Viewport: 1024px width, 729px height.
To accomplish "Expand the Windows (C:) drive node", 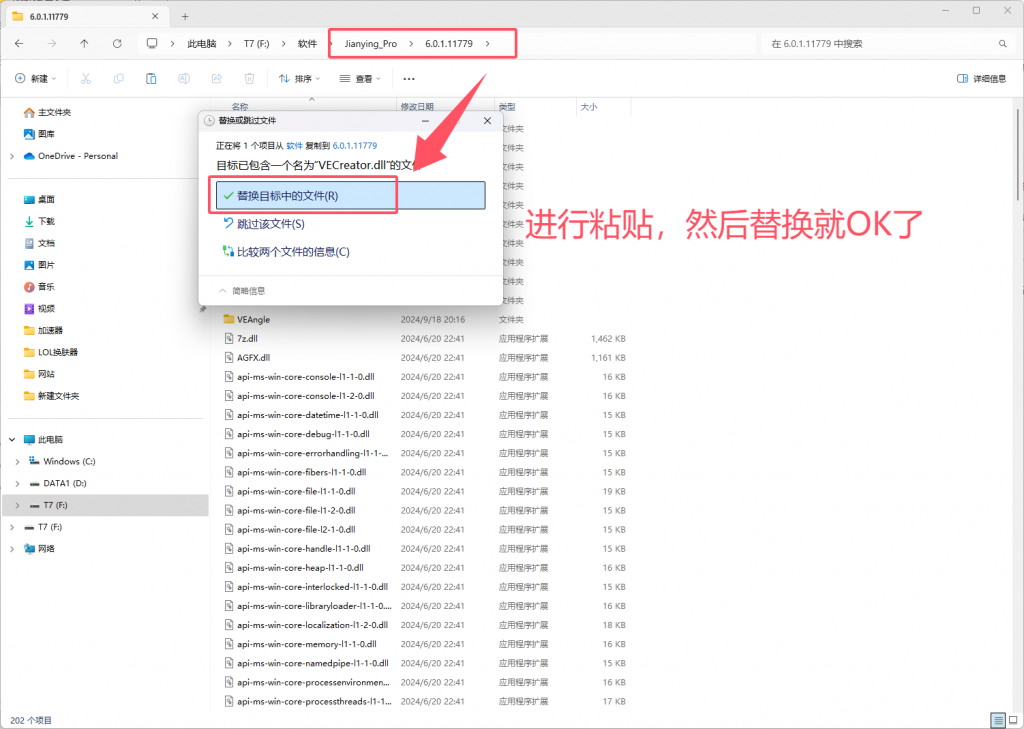I will pyautogui.click(x=18, y=461).
